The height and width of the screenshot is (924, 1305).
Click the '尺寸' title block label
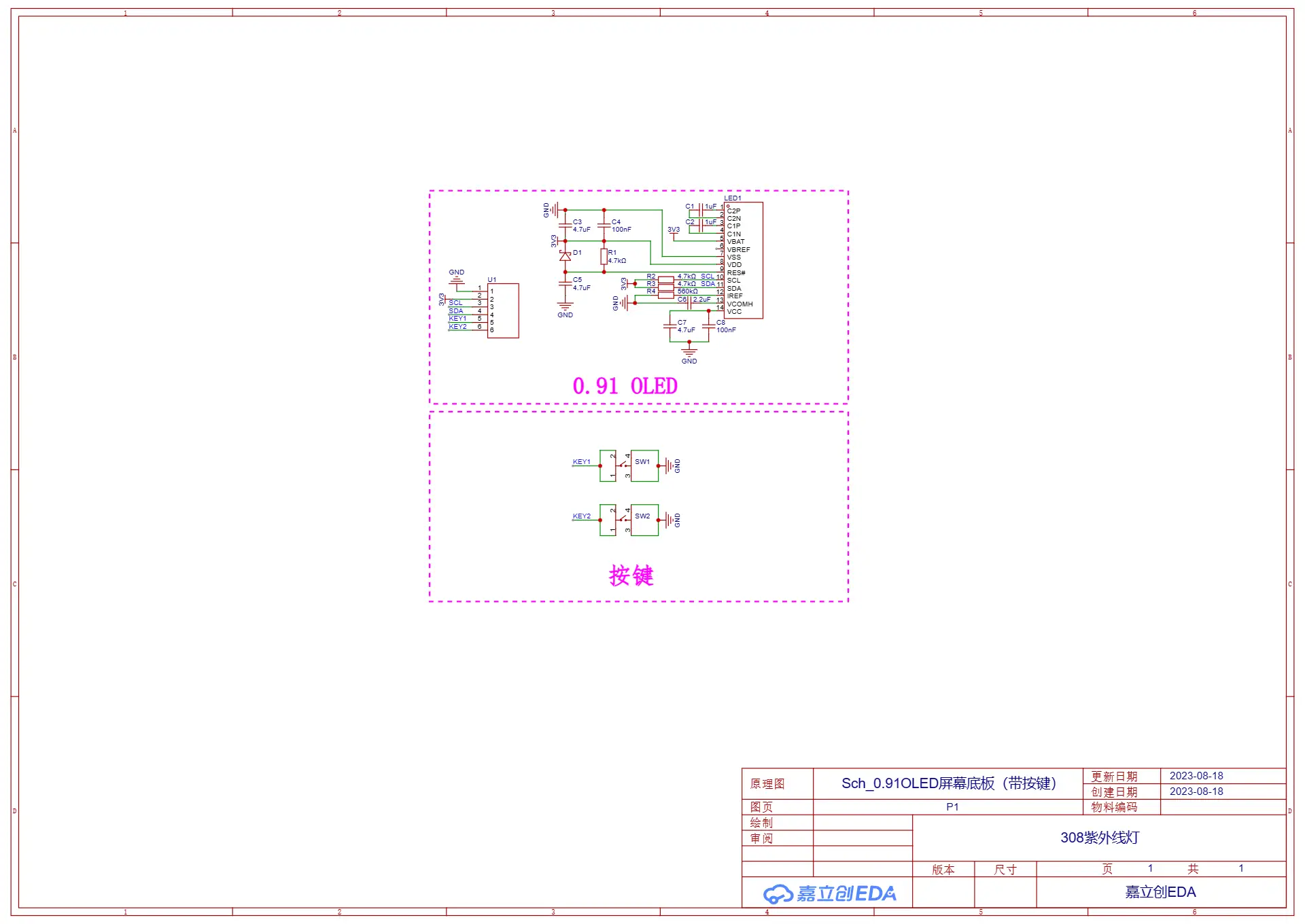1005,870
